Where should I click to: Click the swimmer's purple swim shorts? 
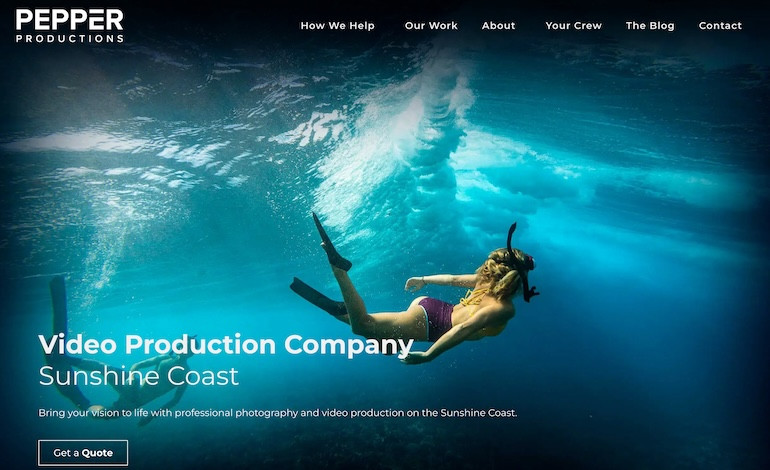pyautogui.click(x=437, y=317)
